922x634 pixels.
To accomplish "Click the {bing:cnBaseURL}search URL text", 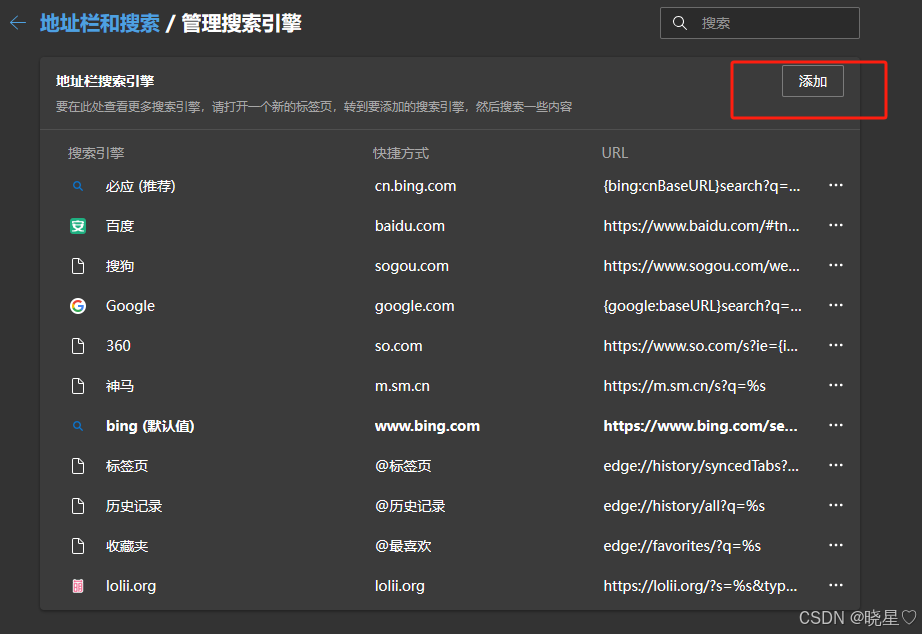I will (x=702, y=186).
